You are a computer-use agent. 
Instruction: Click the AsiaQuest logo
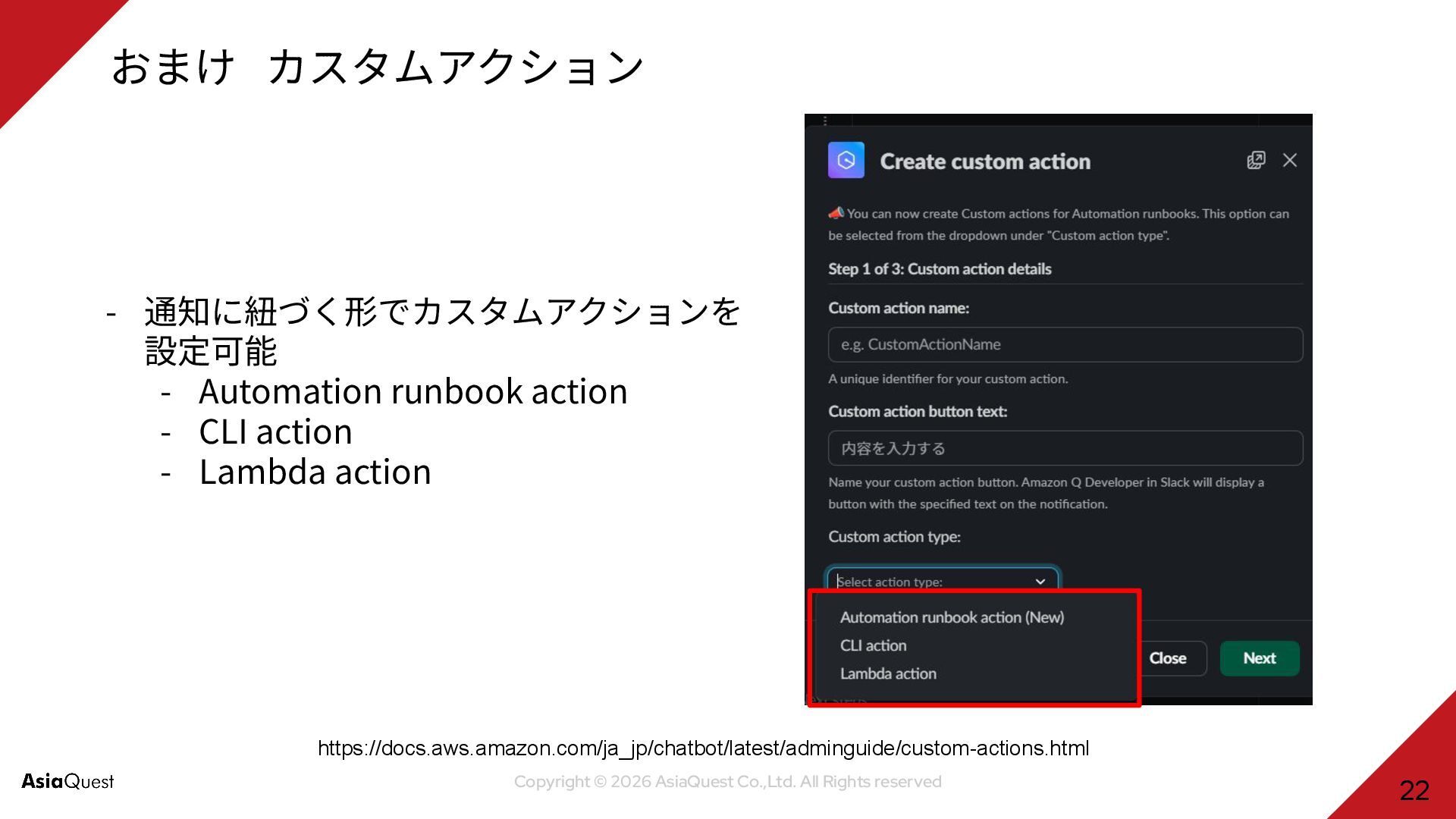(x=67, y=781)
